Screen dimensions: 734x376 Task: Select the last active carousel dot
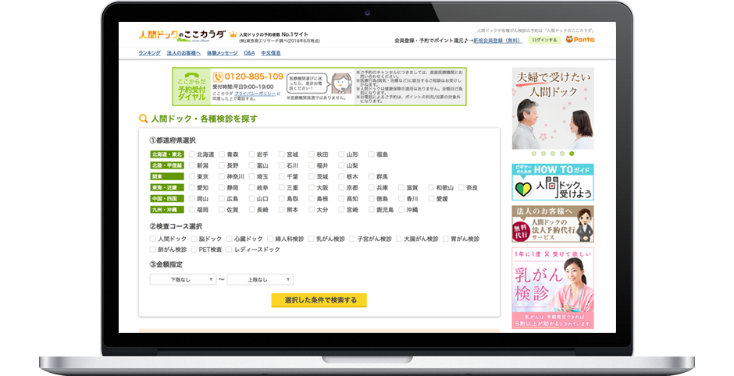pos(572,154)
